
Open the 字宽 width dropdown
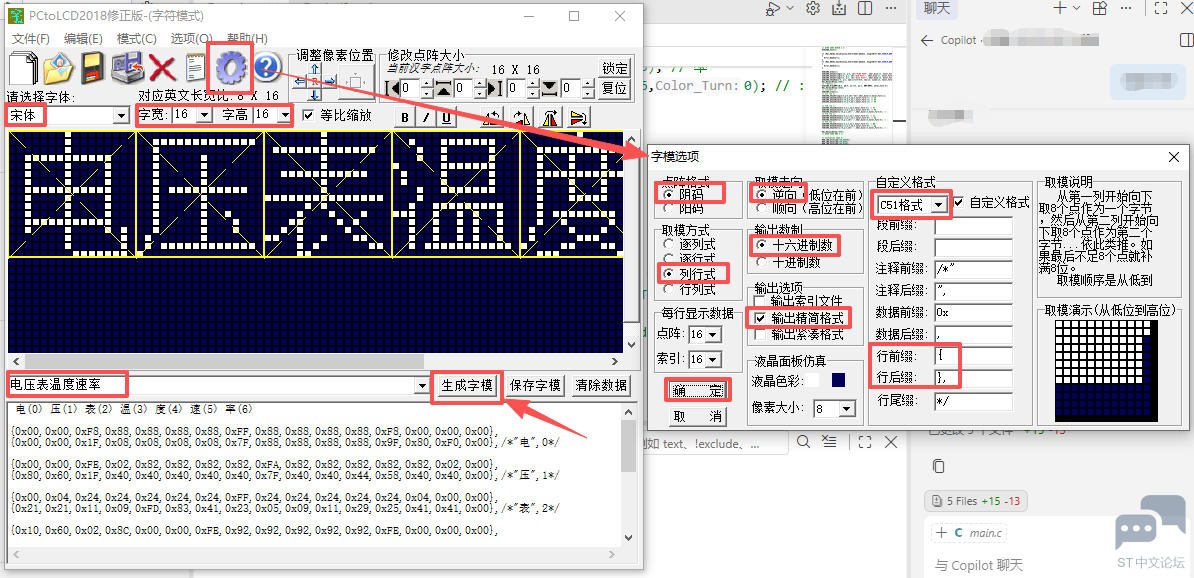pyautogui.click(x=204, y=116)
